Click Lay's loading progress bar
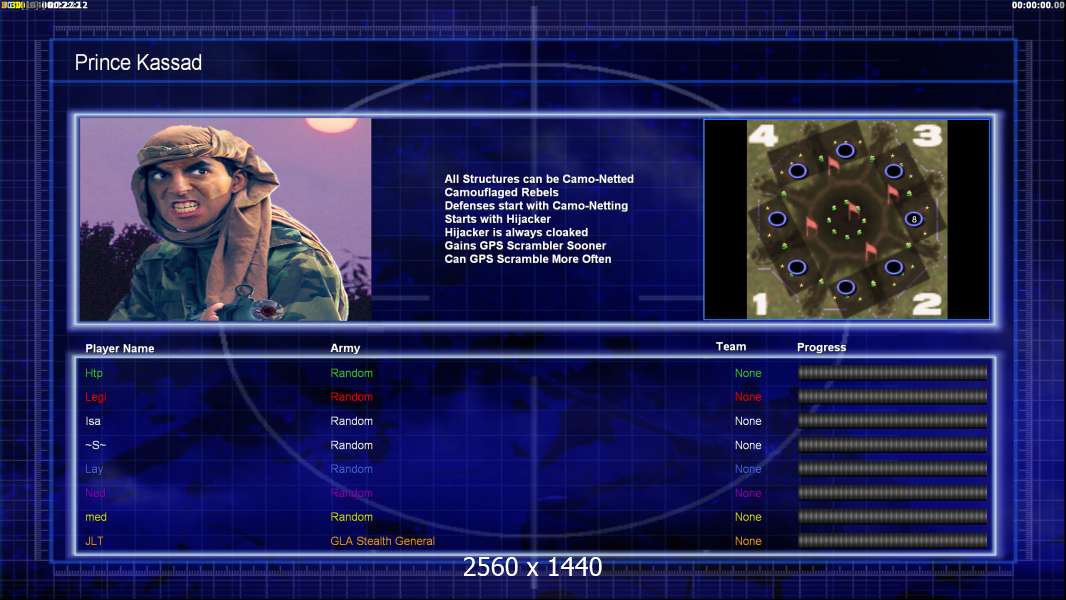 (x=893, y=468)
